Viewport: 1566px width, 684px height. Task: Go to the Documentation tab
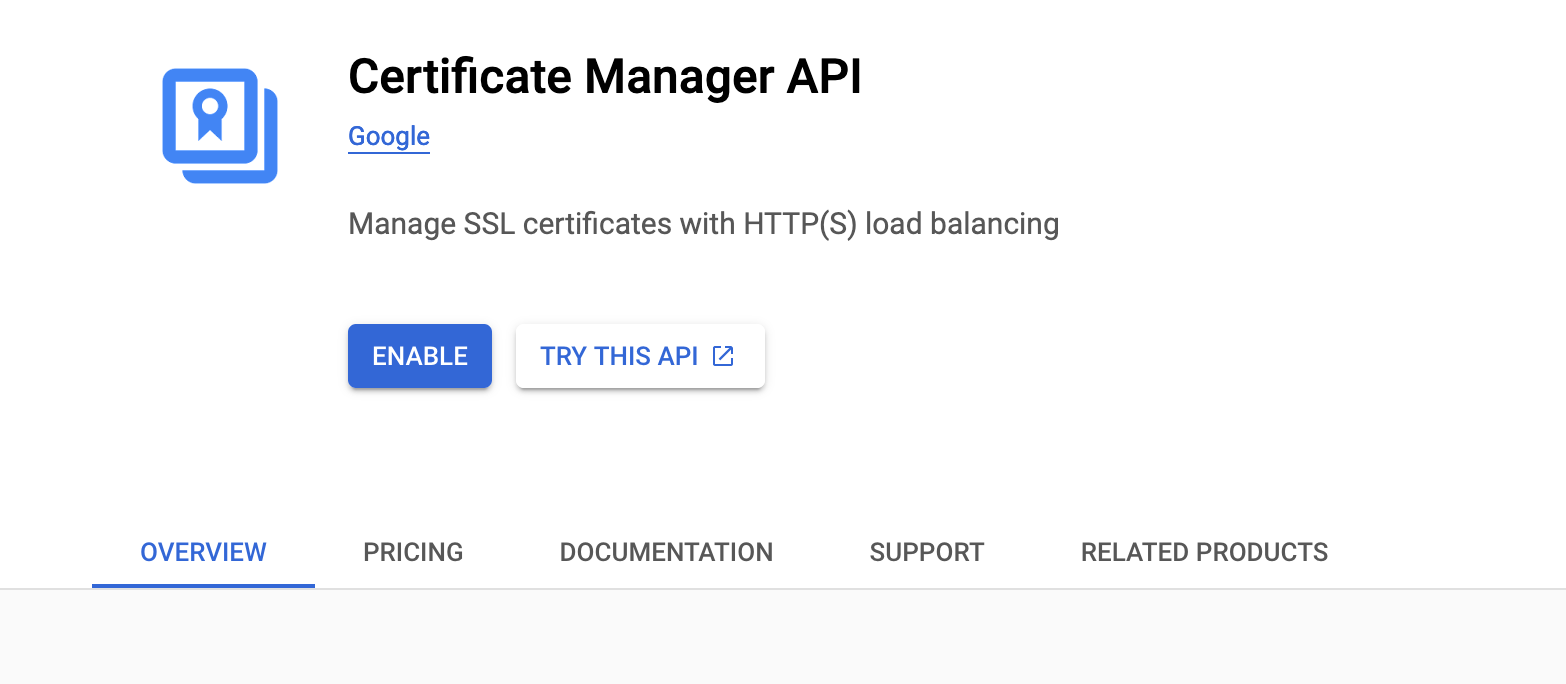(x=666, y=552)
